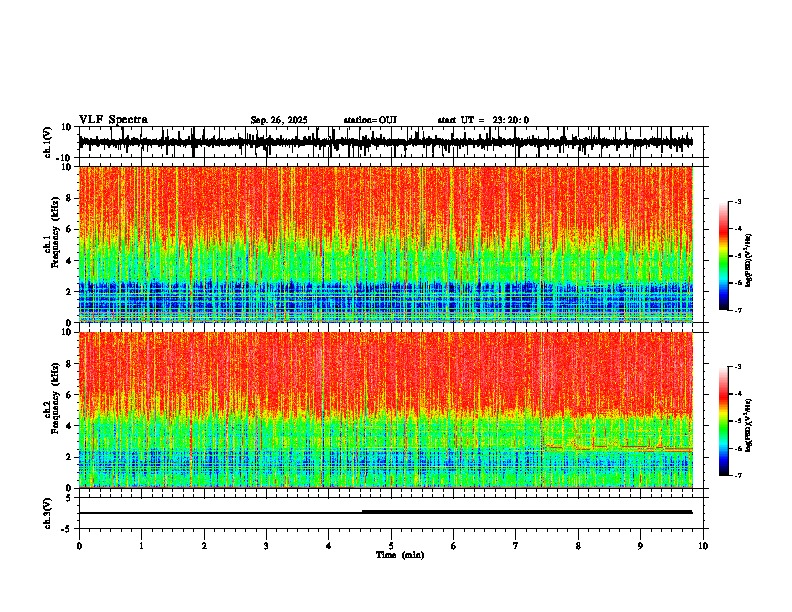Click the ch.1(V) axis label
The image size is (792, 612).
pos(48,142)
